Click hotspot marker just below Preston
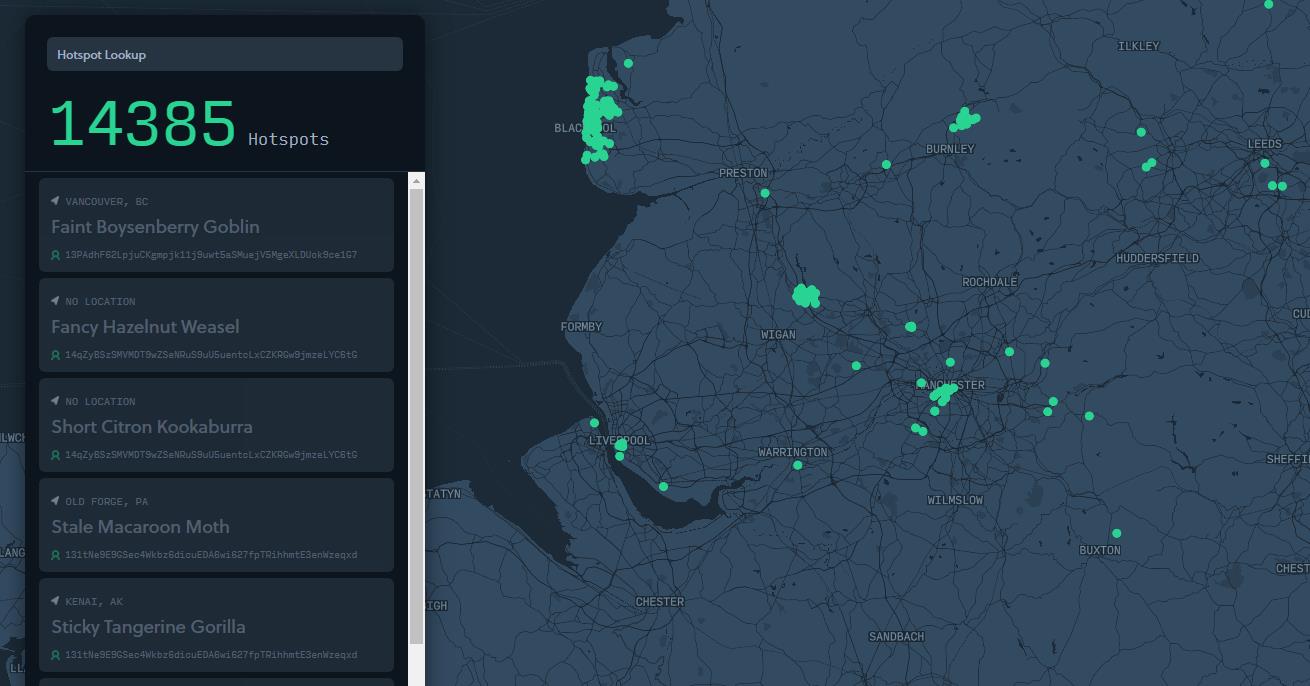Image resolution: width=1310 pixels, height=686 pixels. coord(765,193)
